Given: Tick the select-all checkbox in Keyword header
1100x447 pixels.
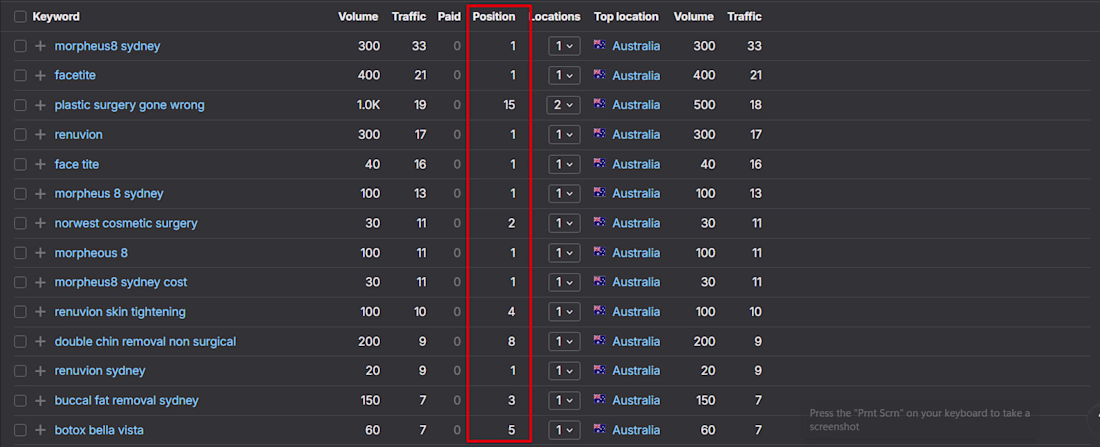Looking at the screenshot, I should pos(20,17).
